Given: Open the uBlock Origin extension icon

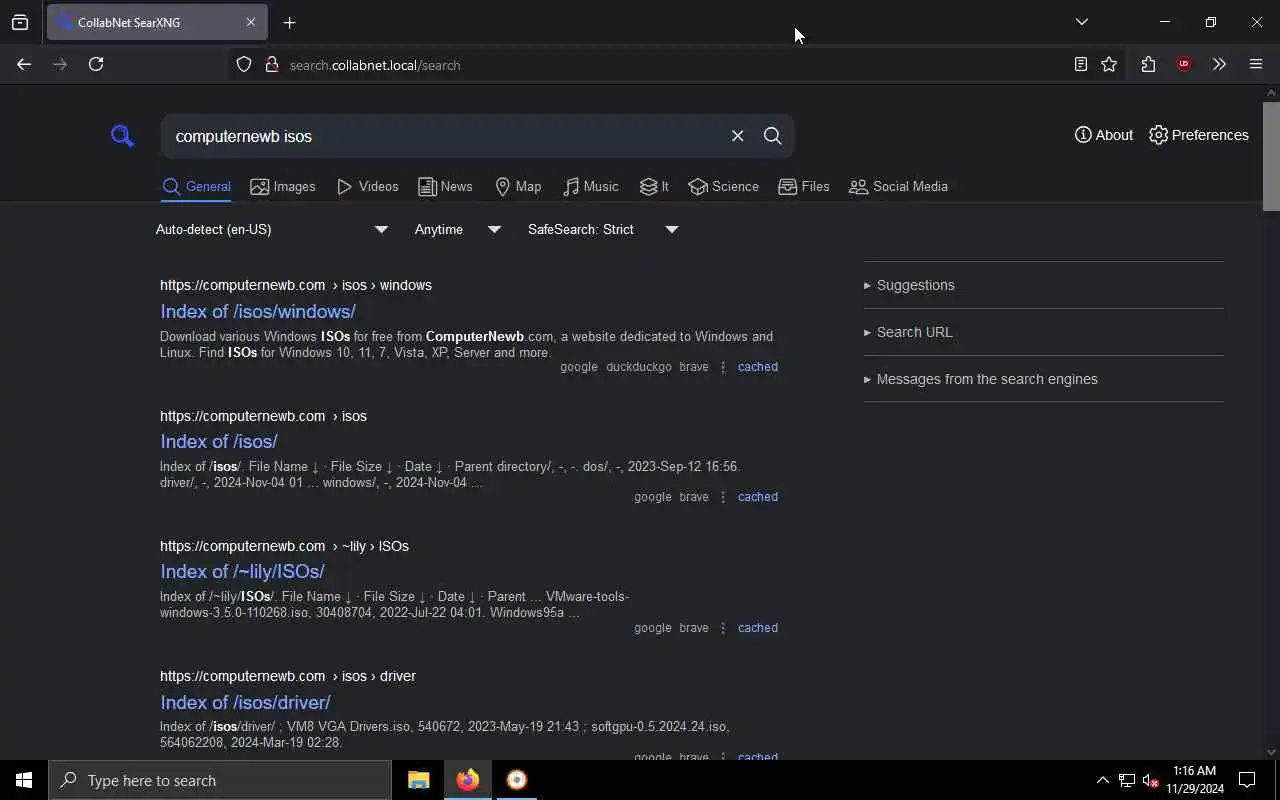Looking at the screenshot, I should coord(1184,64).
